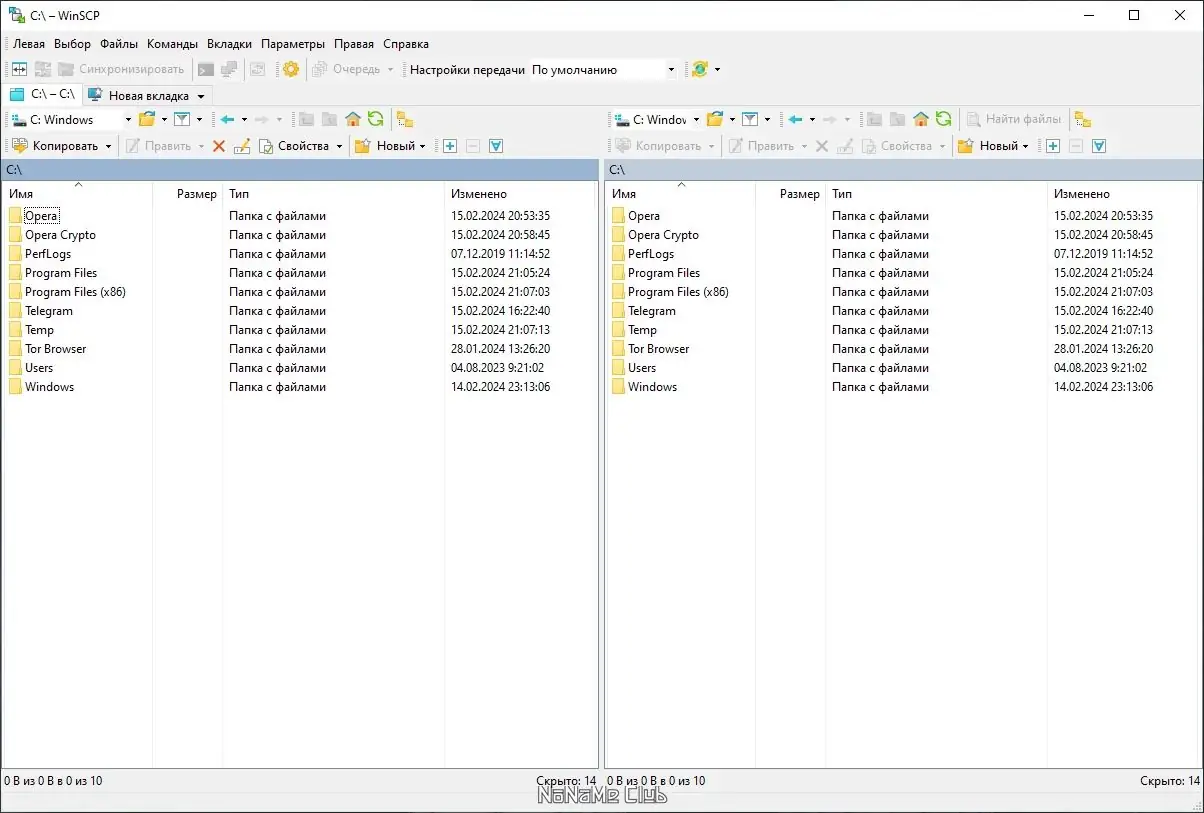Select Tor Browser folder in left panel
1204x813 pixels.
[55, 349]
